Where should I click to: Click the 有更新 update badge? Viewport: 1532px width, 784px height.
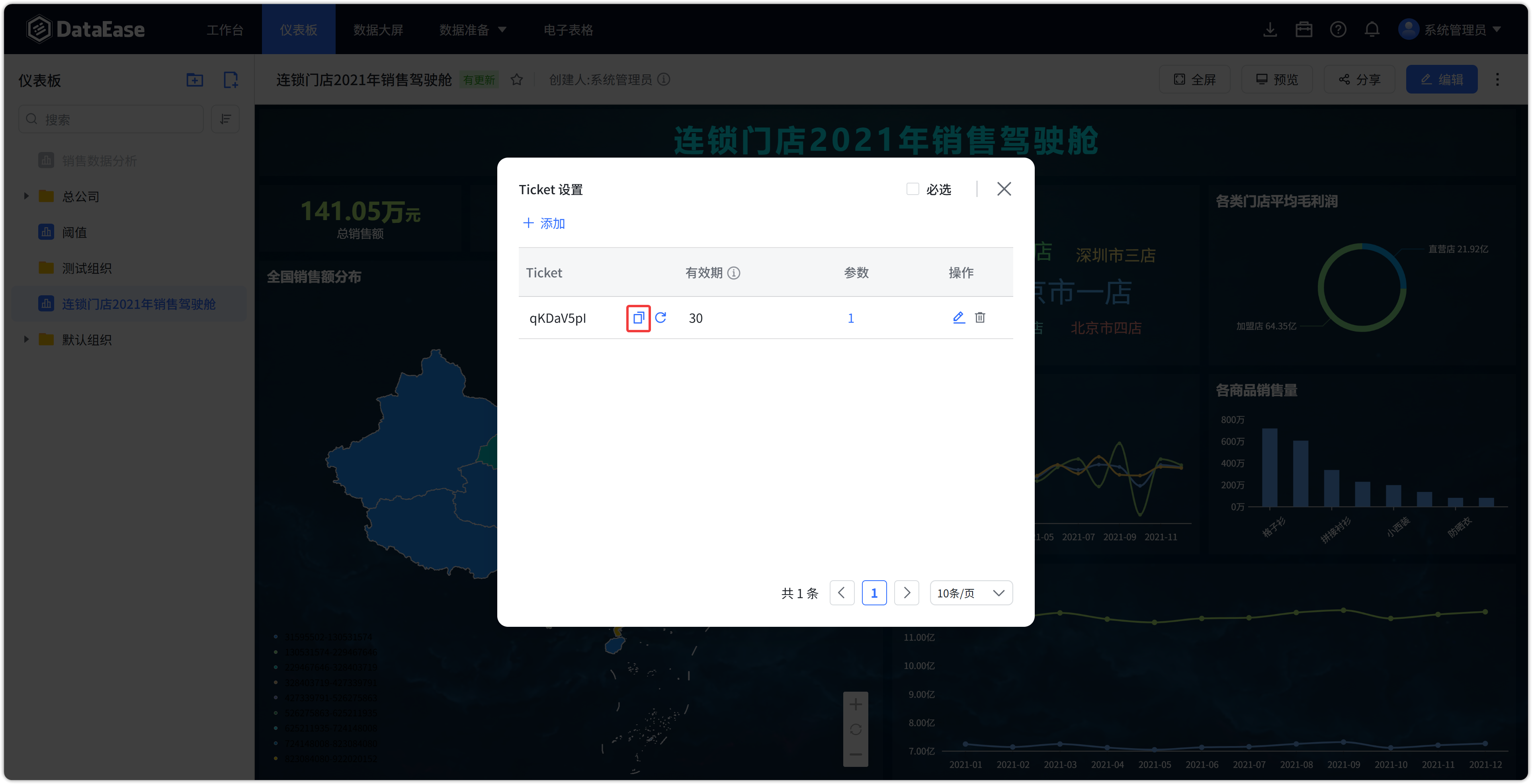[x=479, y=80]
